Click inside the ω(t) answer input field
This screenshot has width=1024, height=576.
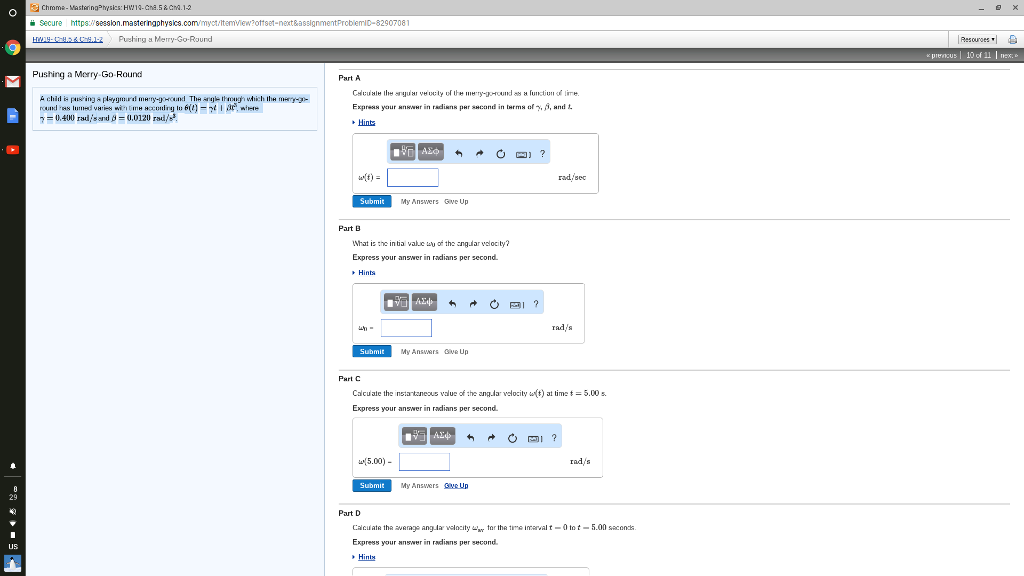click(412, 177)
